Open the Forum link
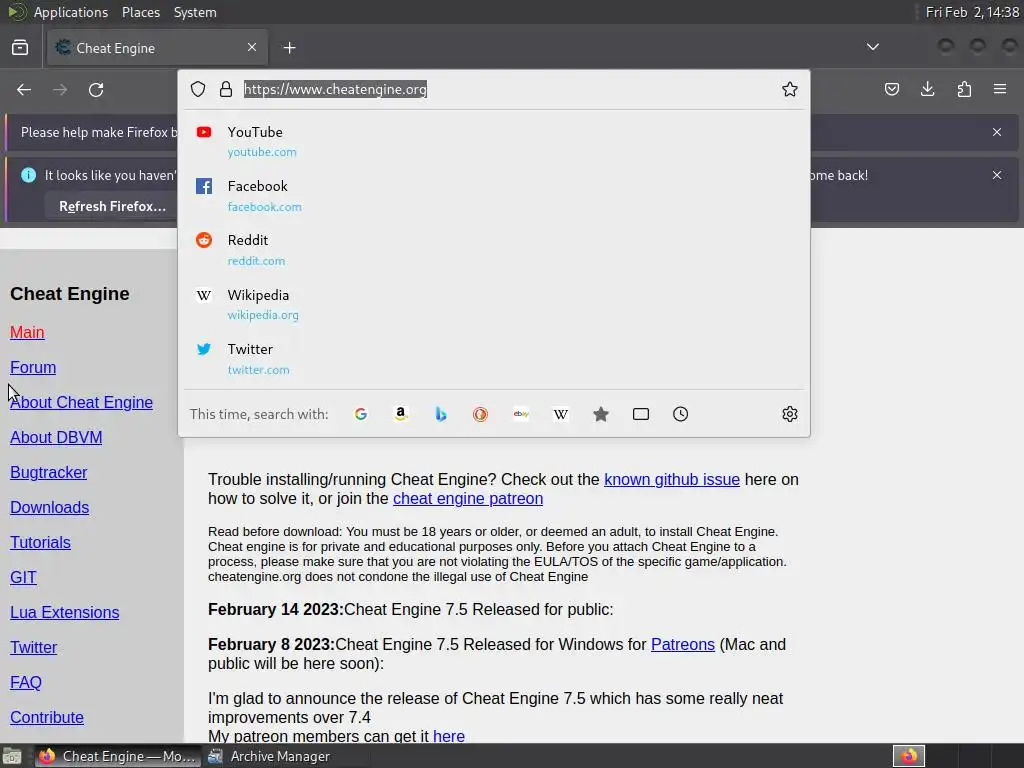 pos(33,368)
